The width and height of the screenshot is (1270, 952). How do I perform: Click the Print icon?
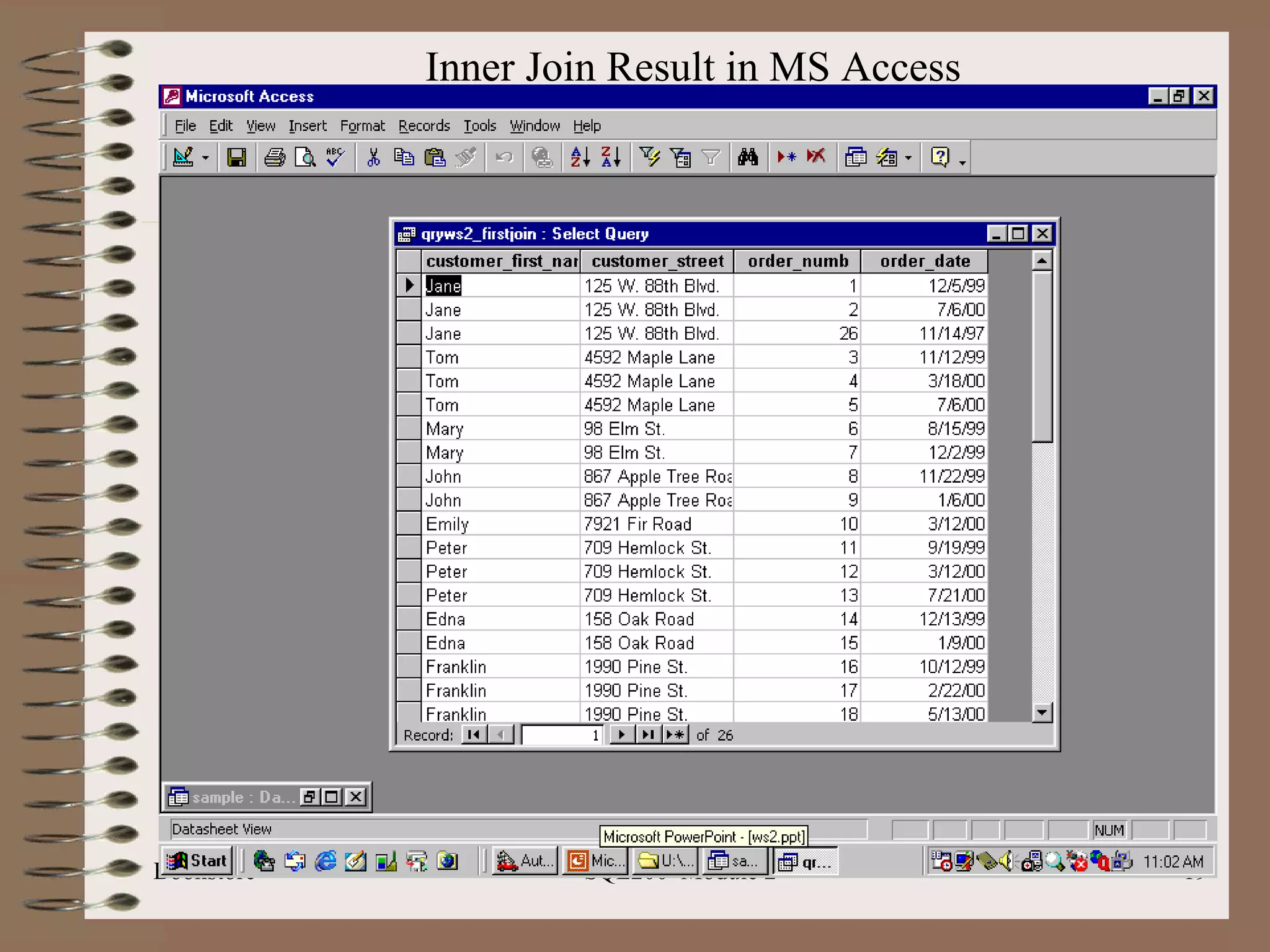pyautogui.click(x=274, y=157)
